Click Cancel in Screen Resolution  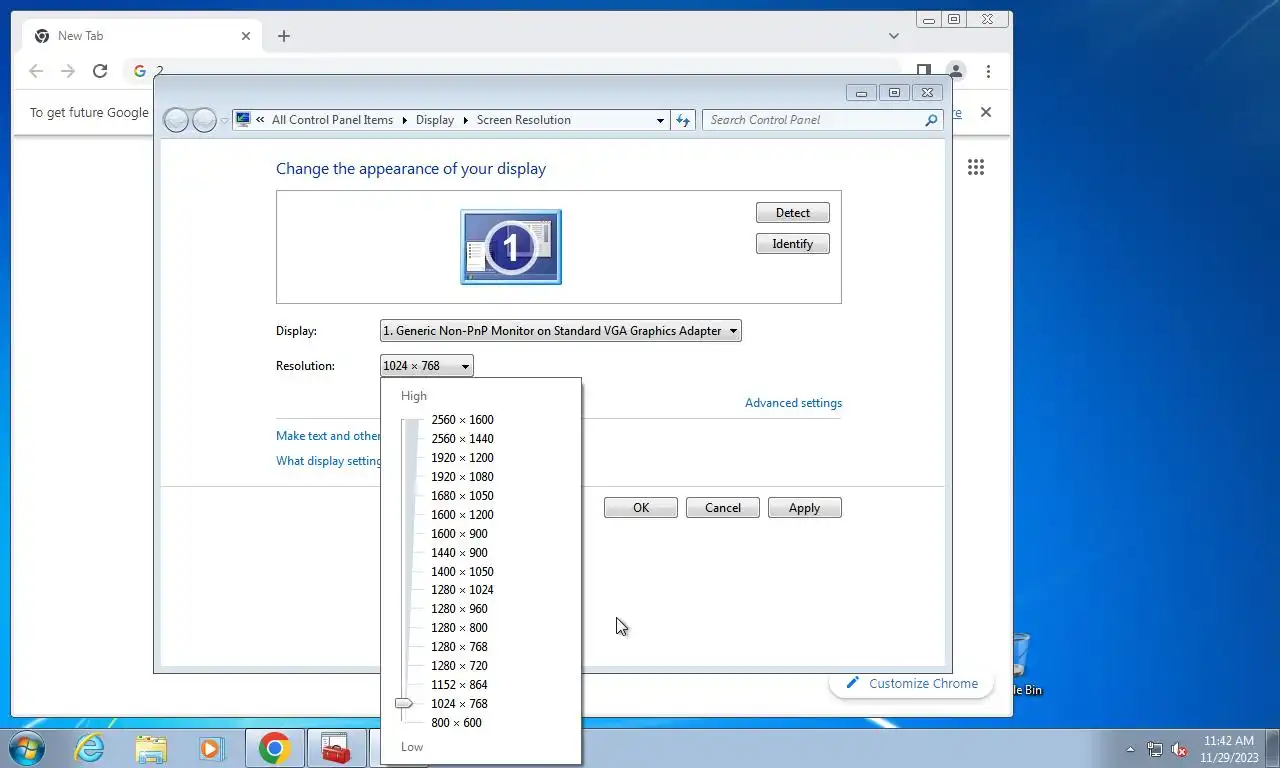coord(723,508)
